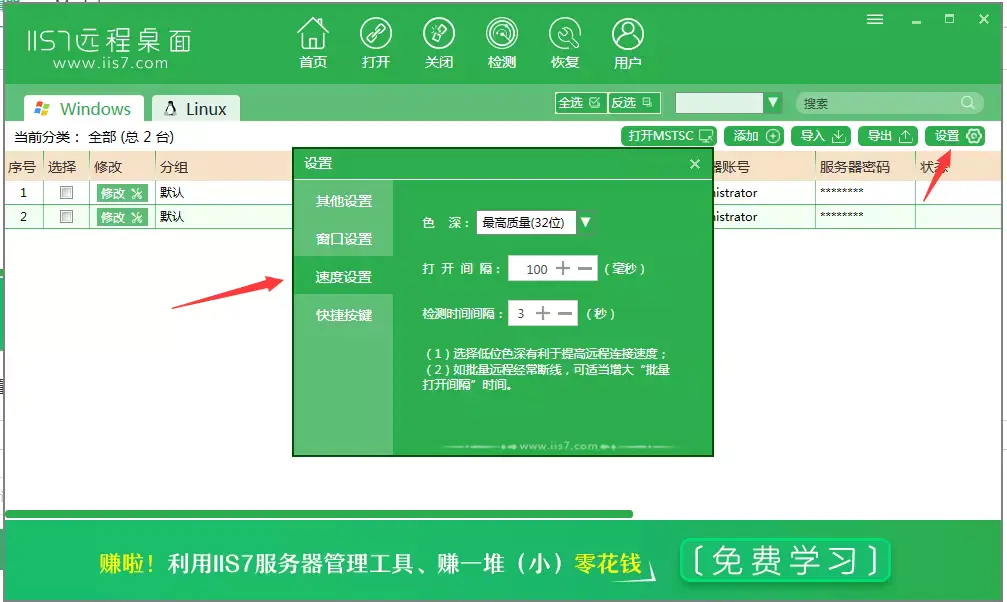Open the group filter dropdown arrow
Viewport: 1007px width, 602px height.
pyautogui.click(x=773, y=103)
